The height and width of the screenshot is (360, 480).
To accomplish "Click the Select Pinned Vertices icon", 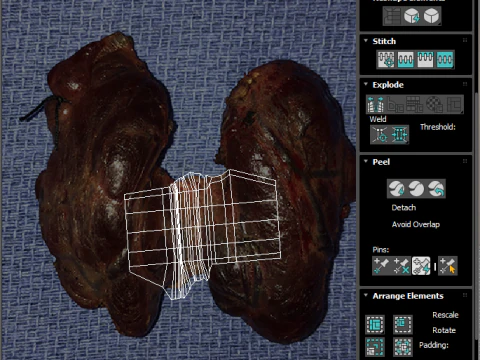I will click(448, 266).
